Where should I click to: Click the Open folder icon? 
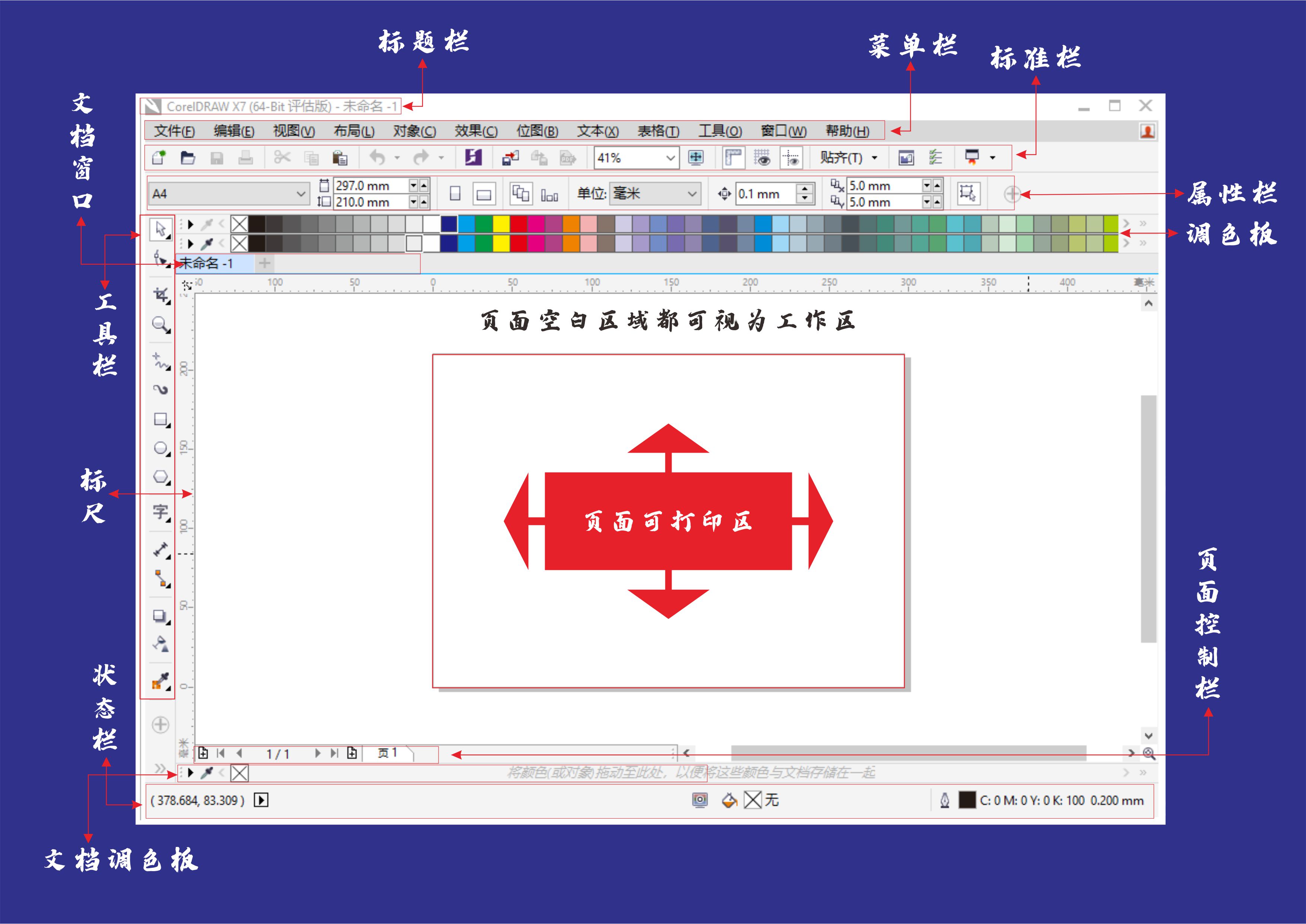point(188,157)
